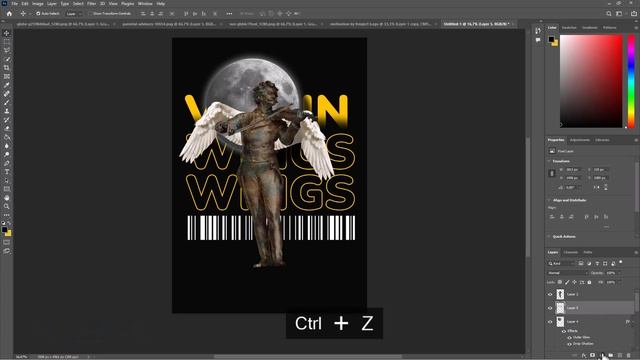Click the lock all padlock icon
This screenshot has height=360, width=640.
point(589,282)
